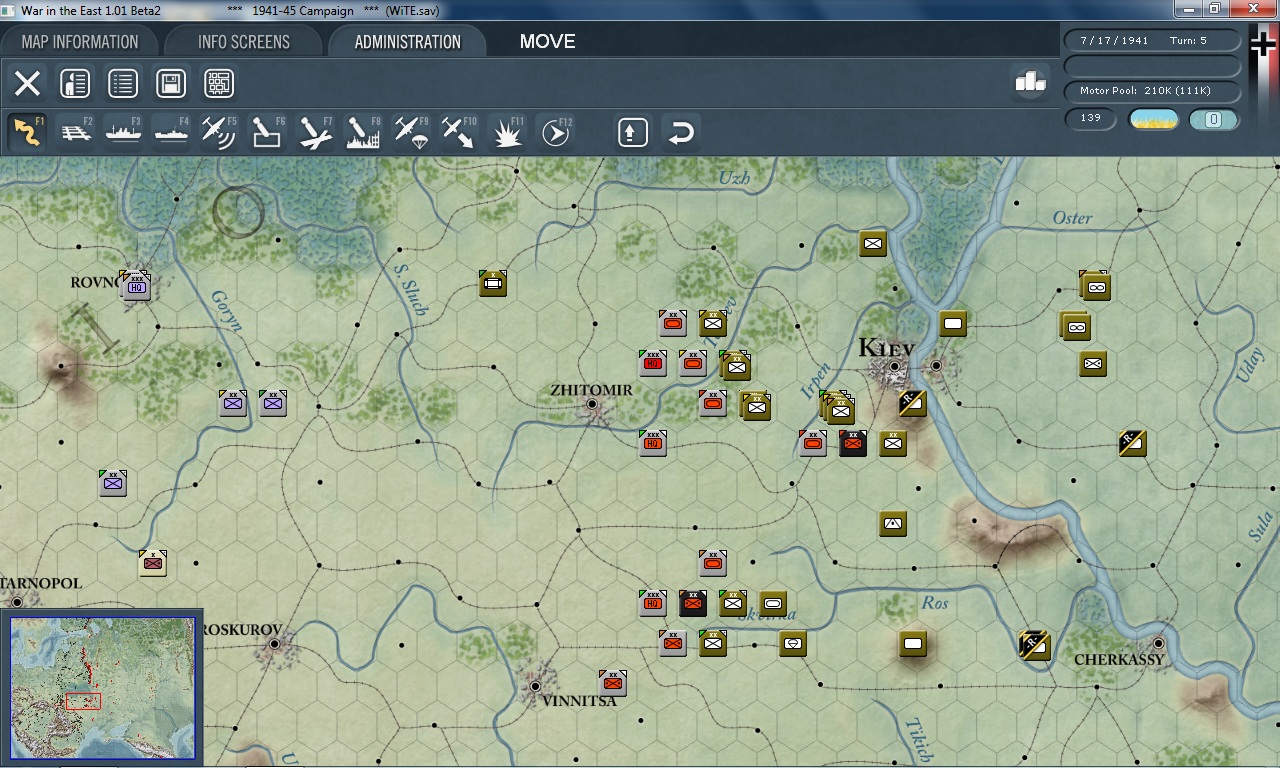Select the lone grey-purple unit east of Tarnopol
Image resolution: width=1280 pixels, height=768 pixels.
coord(113,483)
